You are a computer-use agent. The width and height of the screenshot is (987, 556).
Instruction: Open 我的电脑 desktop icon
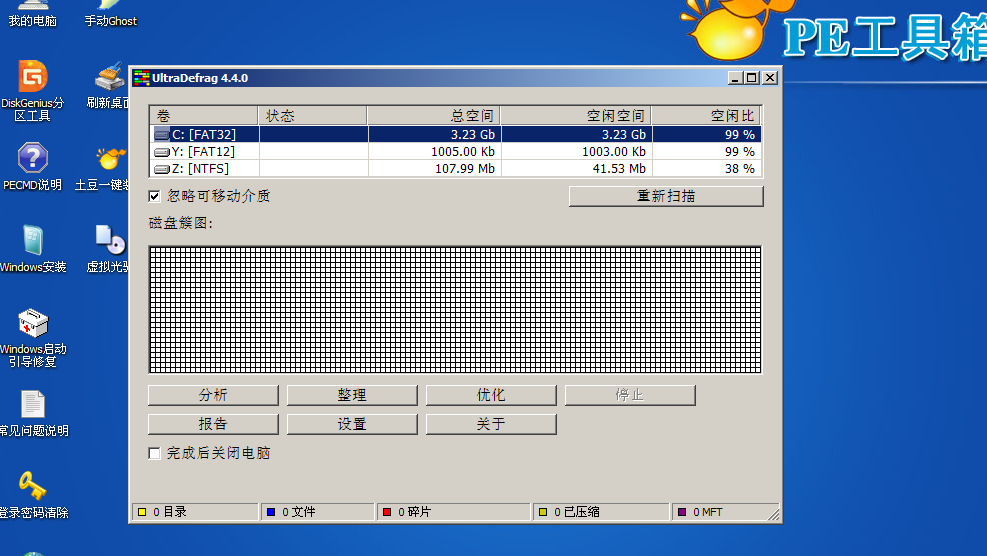(x=33, y=14)
